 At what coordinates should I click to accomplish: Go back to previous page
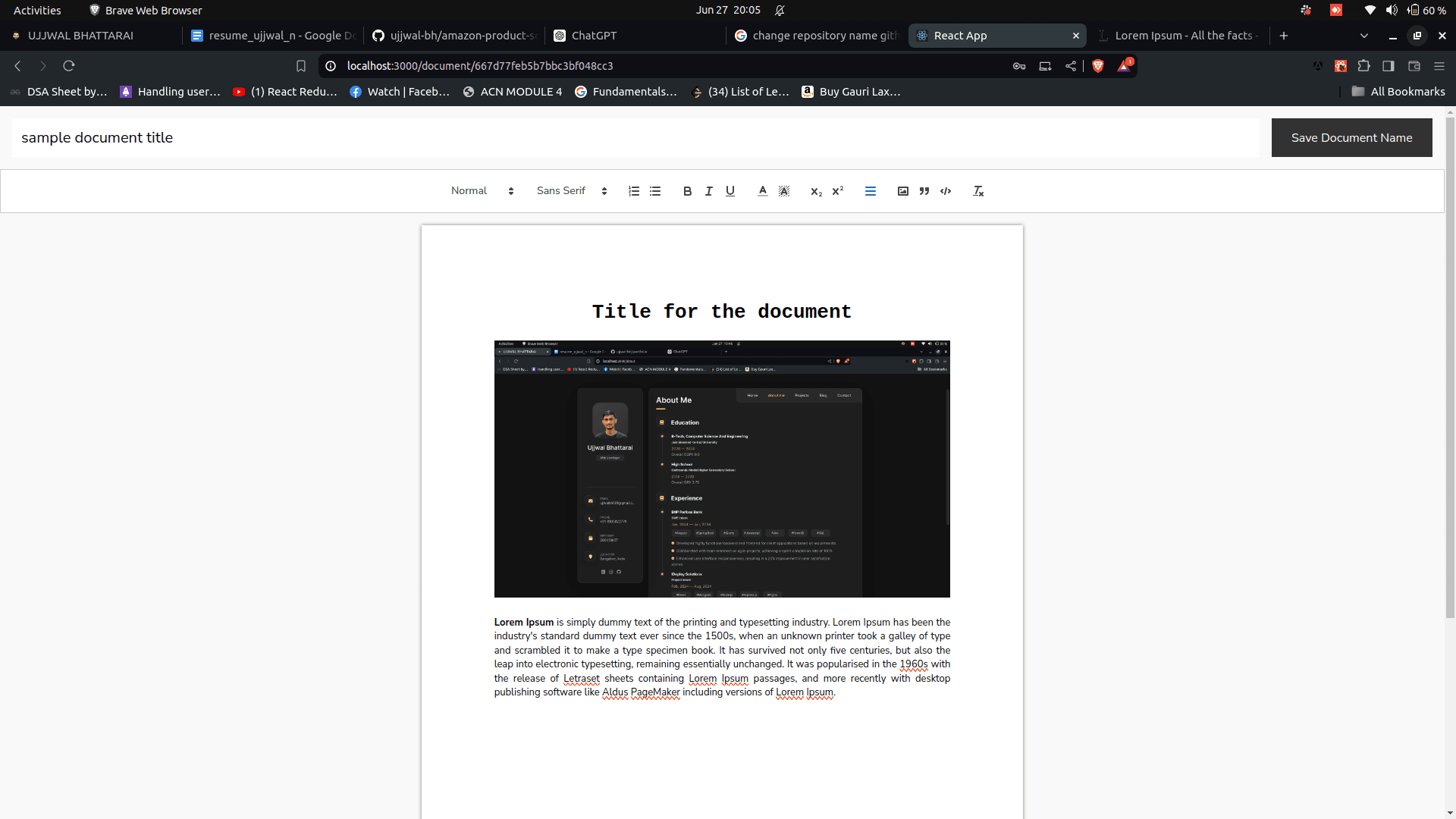(18, 66)
